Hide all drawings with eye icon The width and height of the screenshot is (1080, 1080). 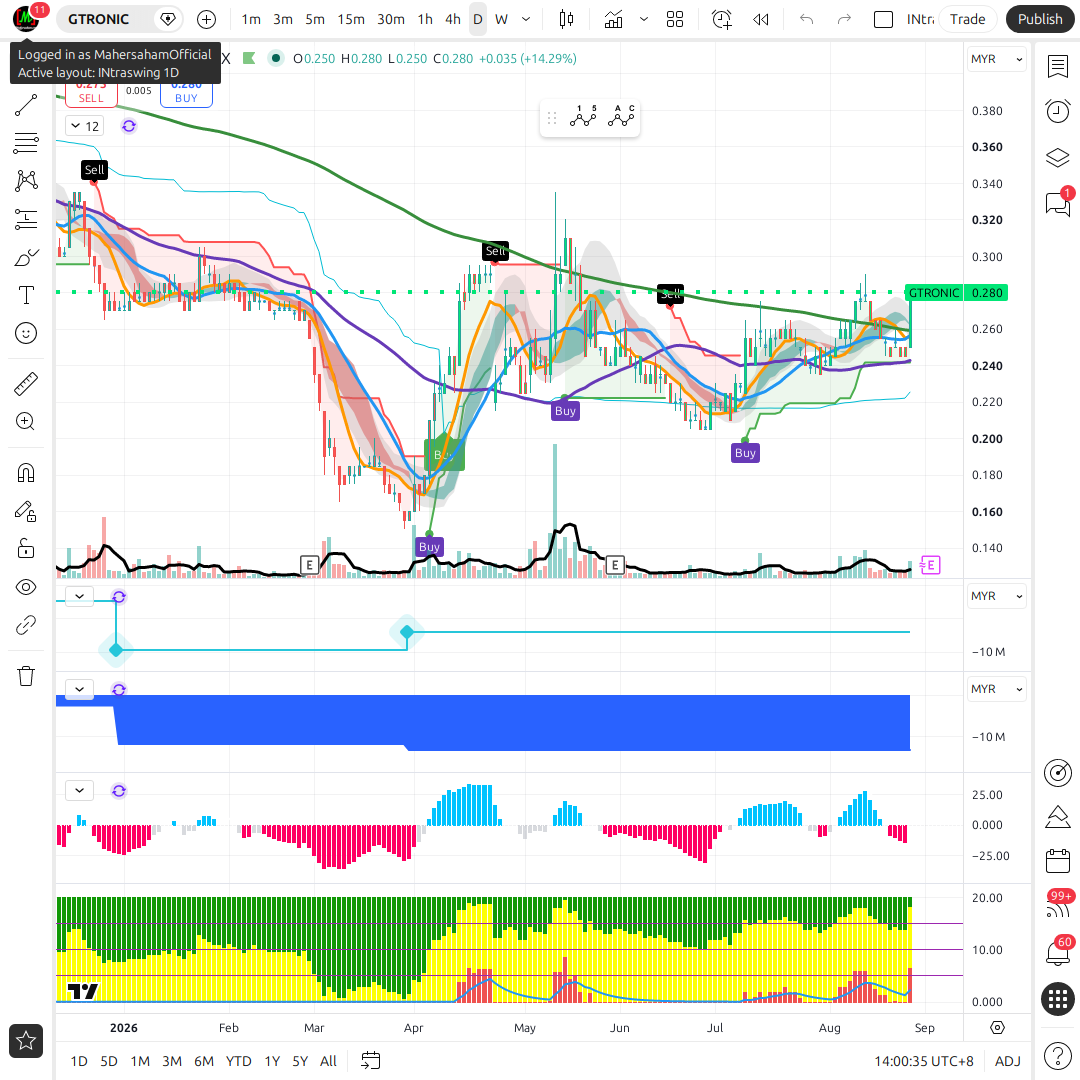[x=26, y=587]
